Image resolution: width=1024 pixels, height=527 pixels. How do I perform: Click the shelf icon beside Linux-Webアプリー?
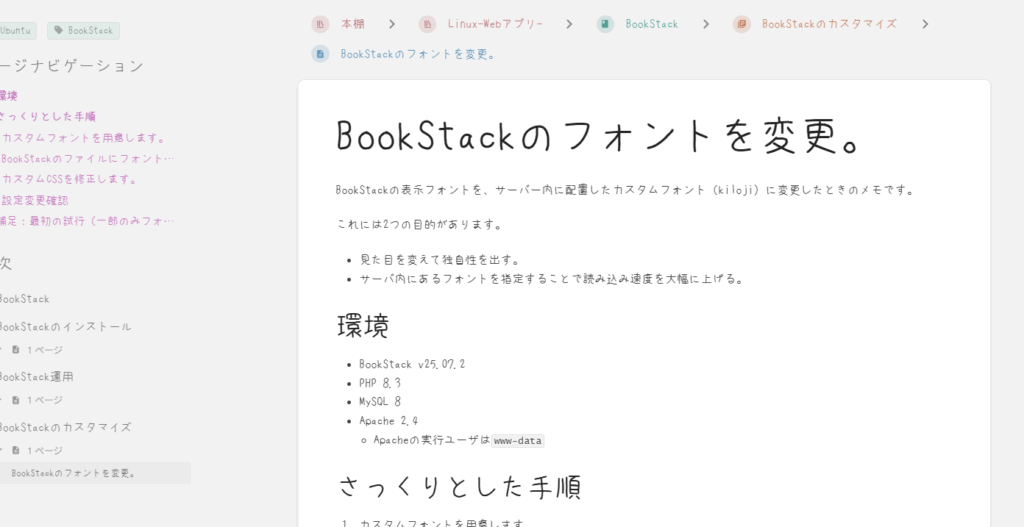pyautogui.click(x=427, y=24)
